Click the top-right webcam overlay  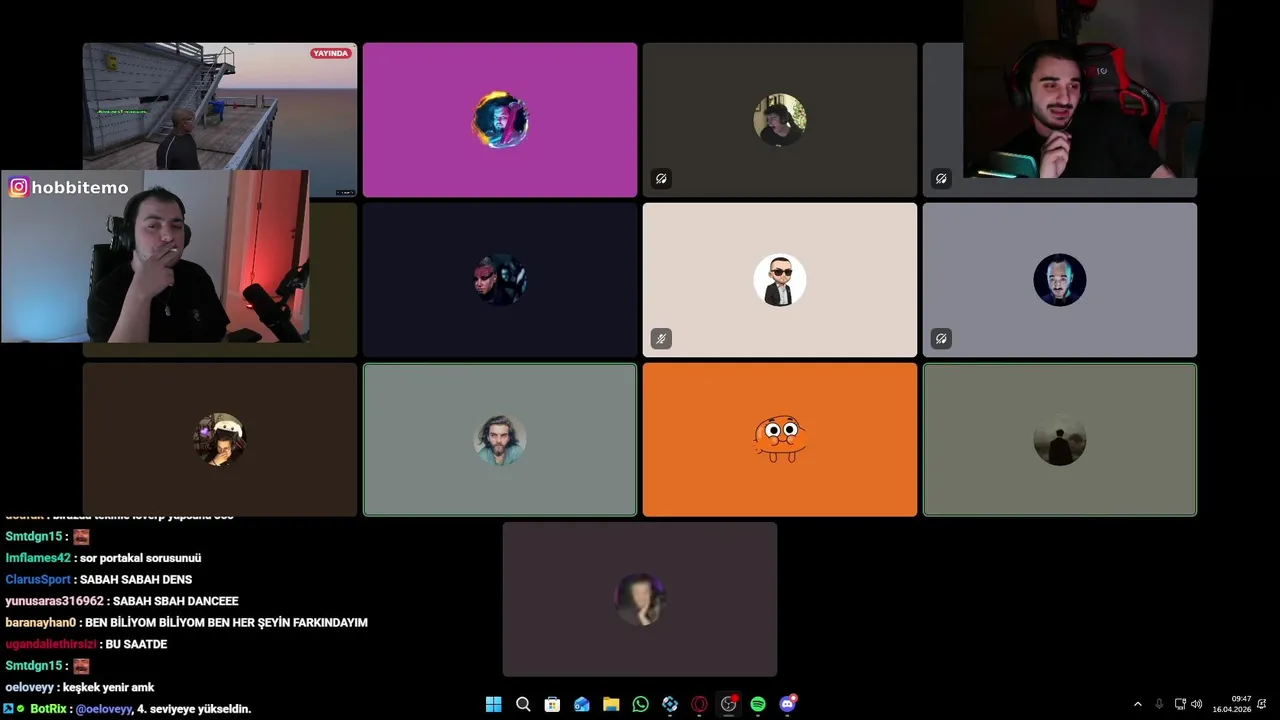tap(1088, 89)
